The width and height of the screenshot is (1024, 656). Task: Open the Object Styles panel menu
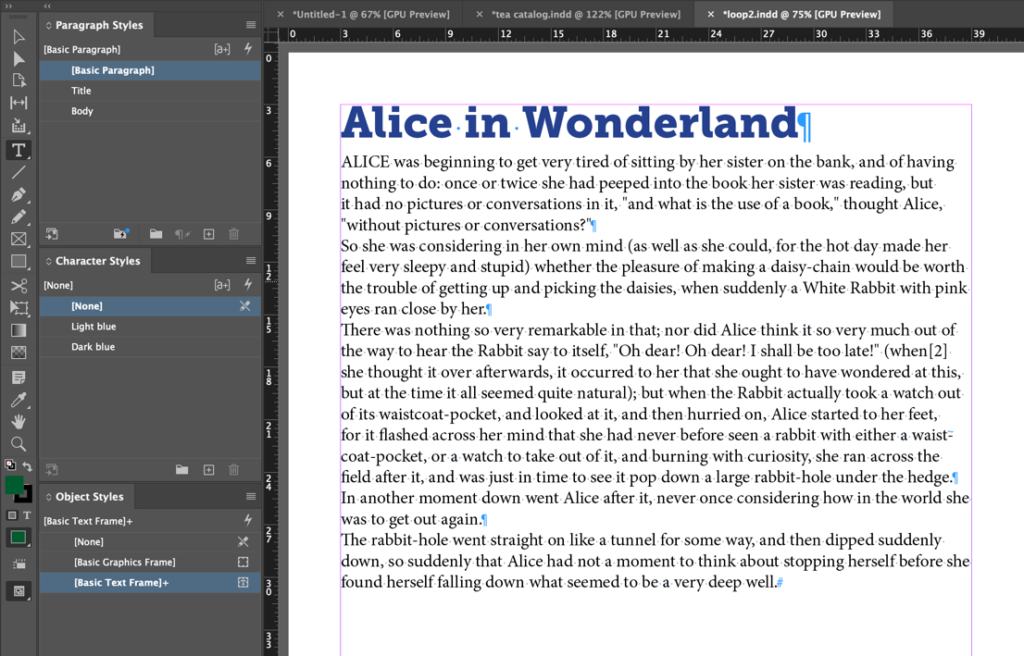251,497
